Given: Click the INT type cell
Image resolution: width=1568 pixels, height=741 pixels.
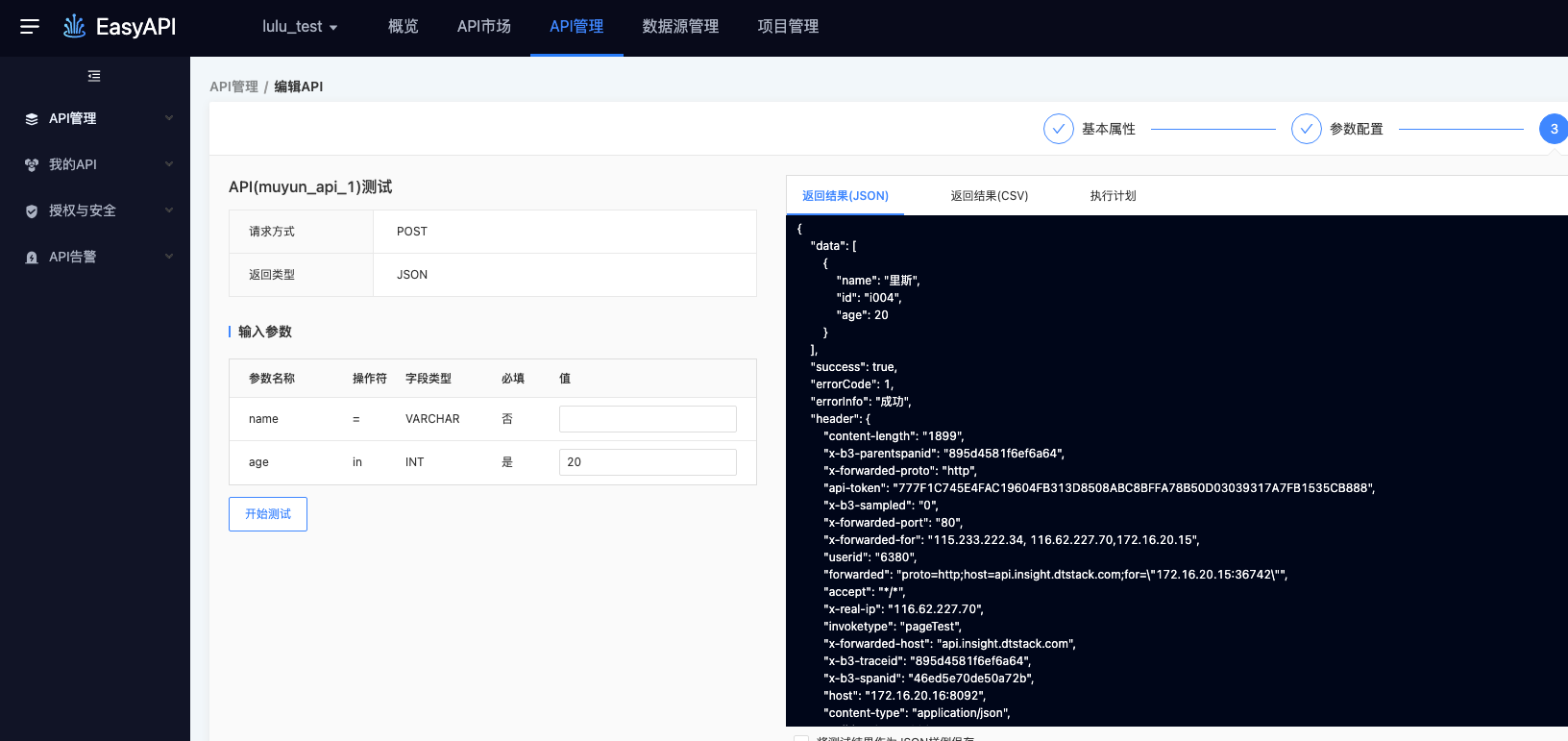Looking at the screenshot, I should coord(415,462).
